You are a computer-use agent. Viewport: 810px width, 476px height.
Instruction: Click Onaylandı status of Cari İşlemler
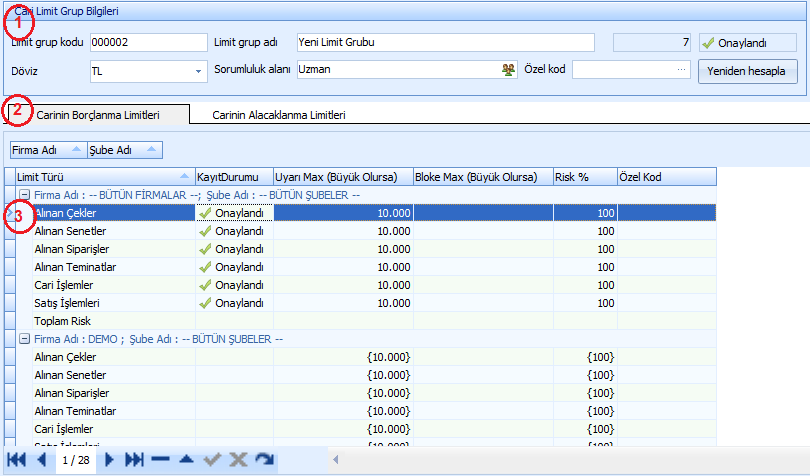click(x=234, y=285)
